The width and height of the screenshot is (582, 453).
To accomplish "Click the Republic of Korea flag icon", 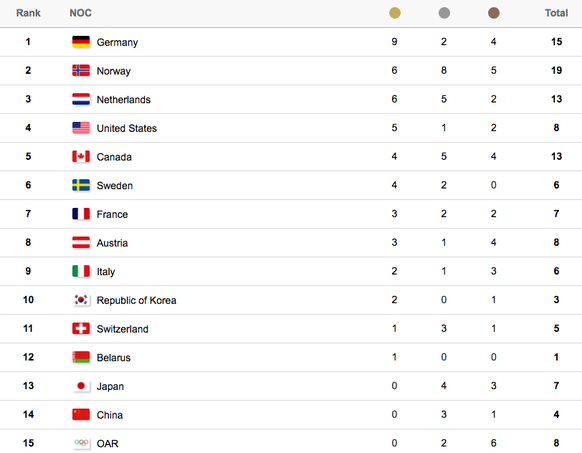I will click(81, 300).
